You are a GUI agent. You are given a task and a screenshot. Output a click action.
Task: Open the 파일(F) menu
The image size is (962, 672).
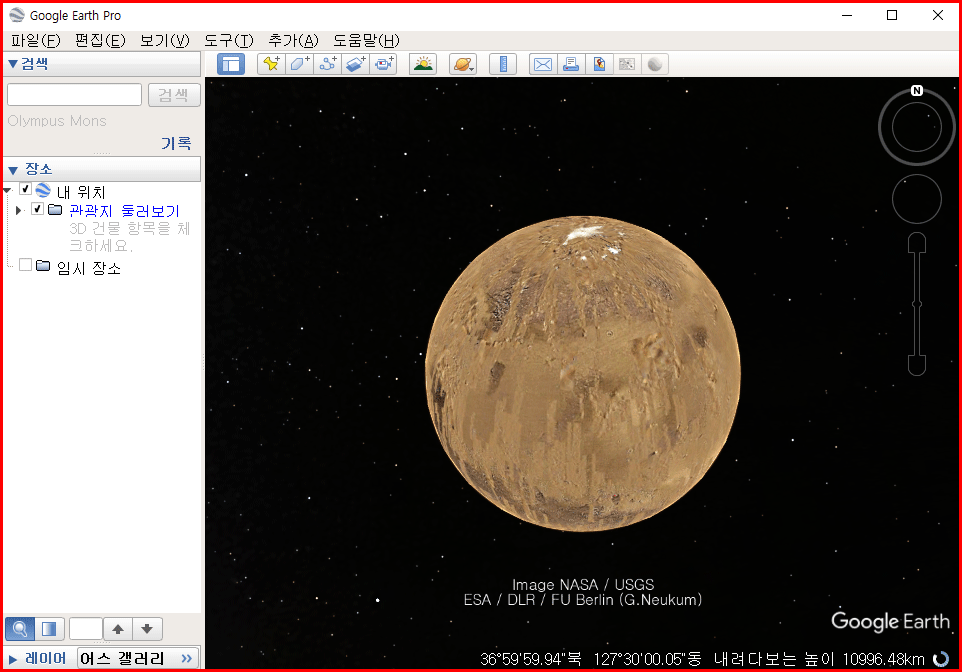coord(36,41)
